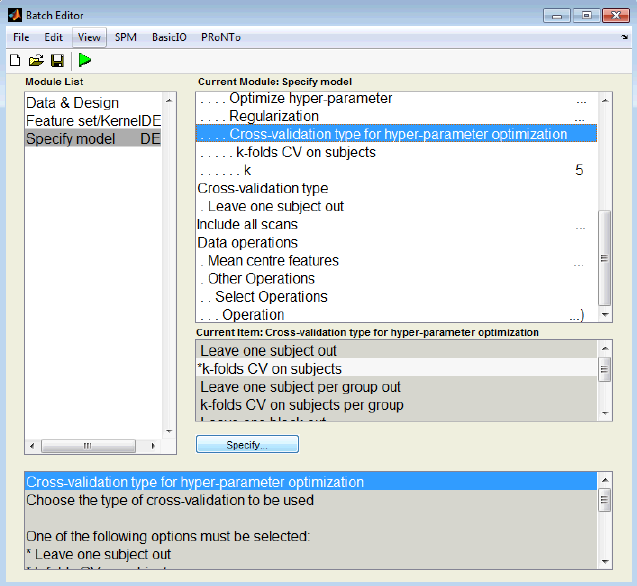Select the Include all scans row
637x586 pixels.
coord(396,224)
